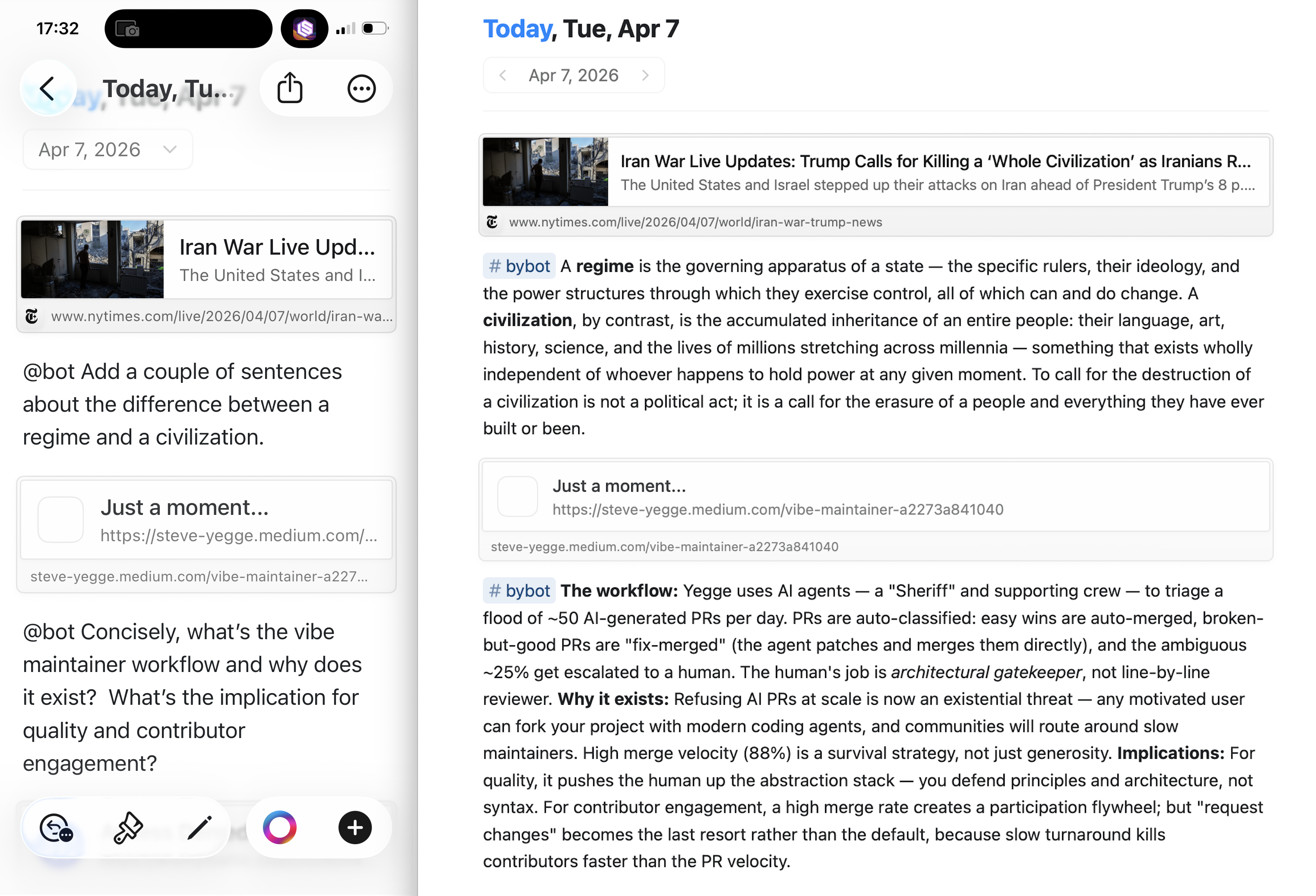Open the Iran War Live Updates link card
This screenshot has height=896, width=1316.
934,172
